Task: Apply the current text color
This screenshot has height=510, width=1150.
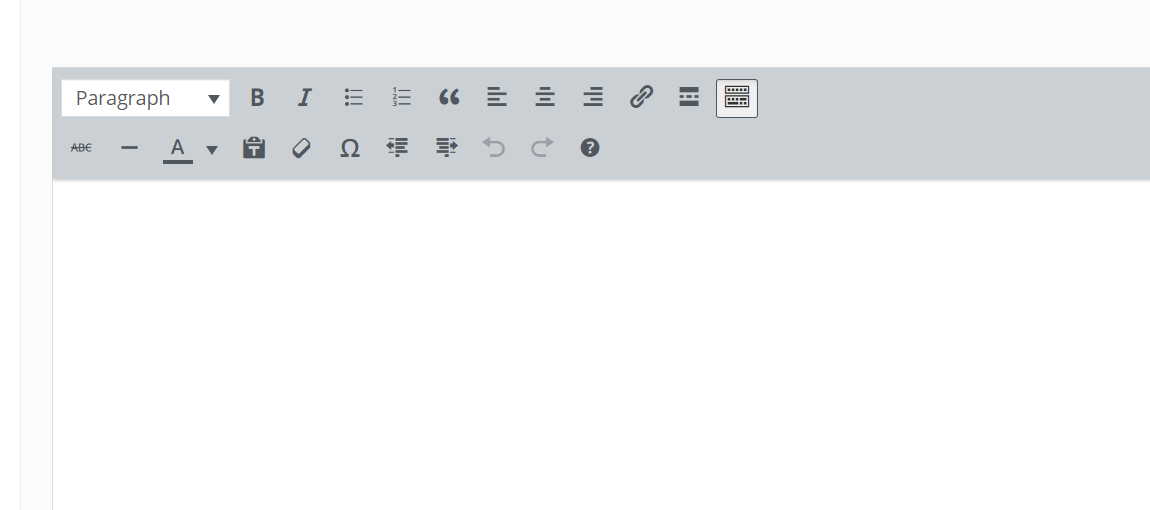Action: [x=177, y=149]
